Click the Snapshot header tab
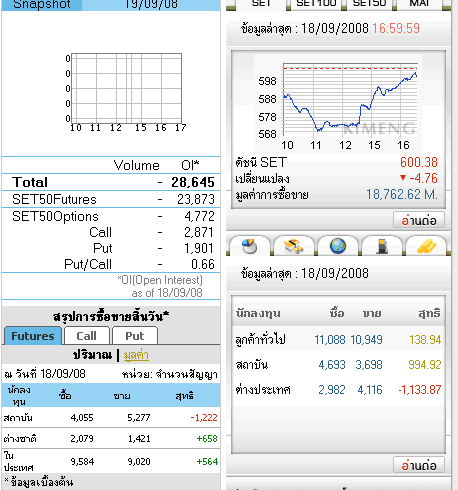 (x=42, y=5)
